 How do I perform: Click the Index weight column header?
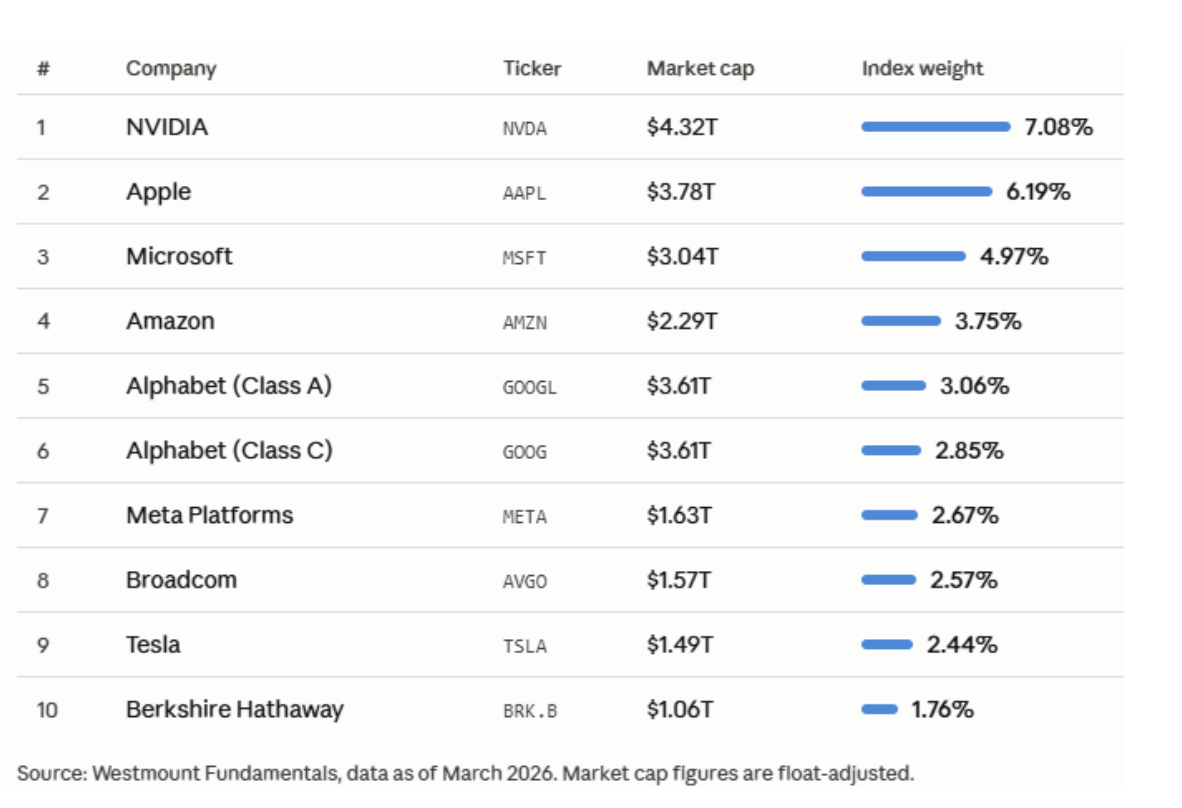click(922, 69)
